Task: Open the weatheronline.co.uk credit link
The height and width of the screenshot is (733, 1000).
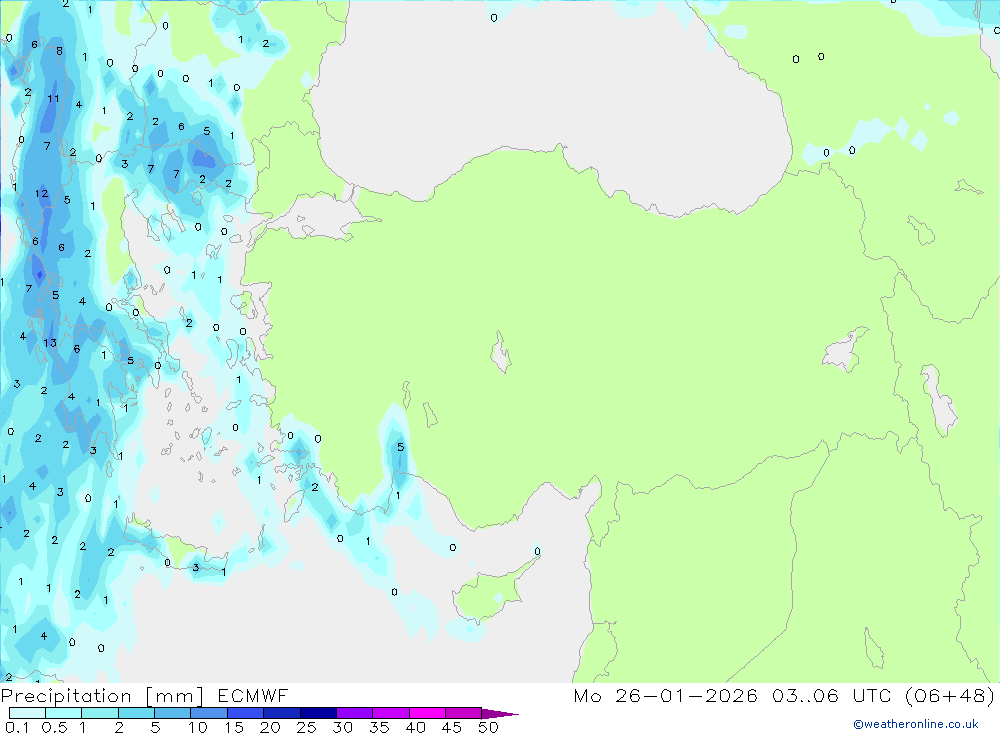Action: [x=916, y=724]
